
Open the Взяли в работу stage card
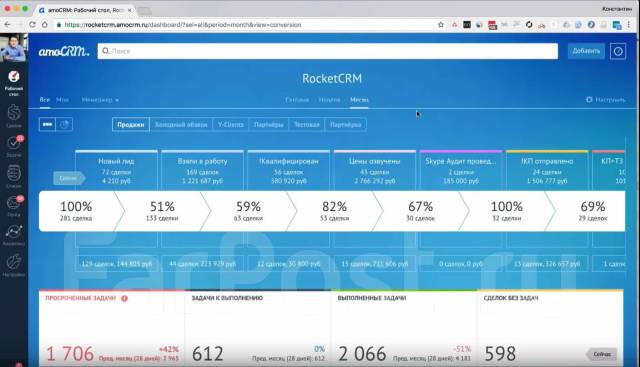click(202, 171)
